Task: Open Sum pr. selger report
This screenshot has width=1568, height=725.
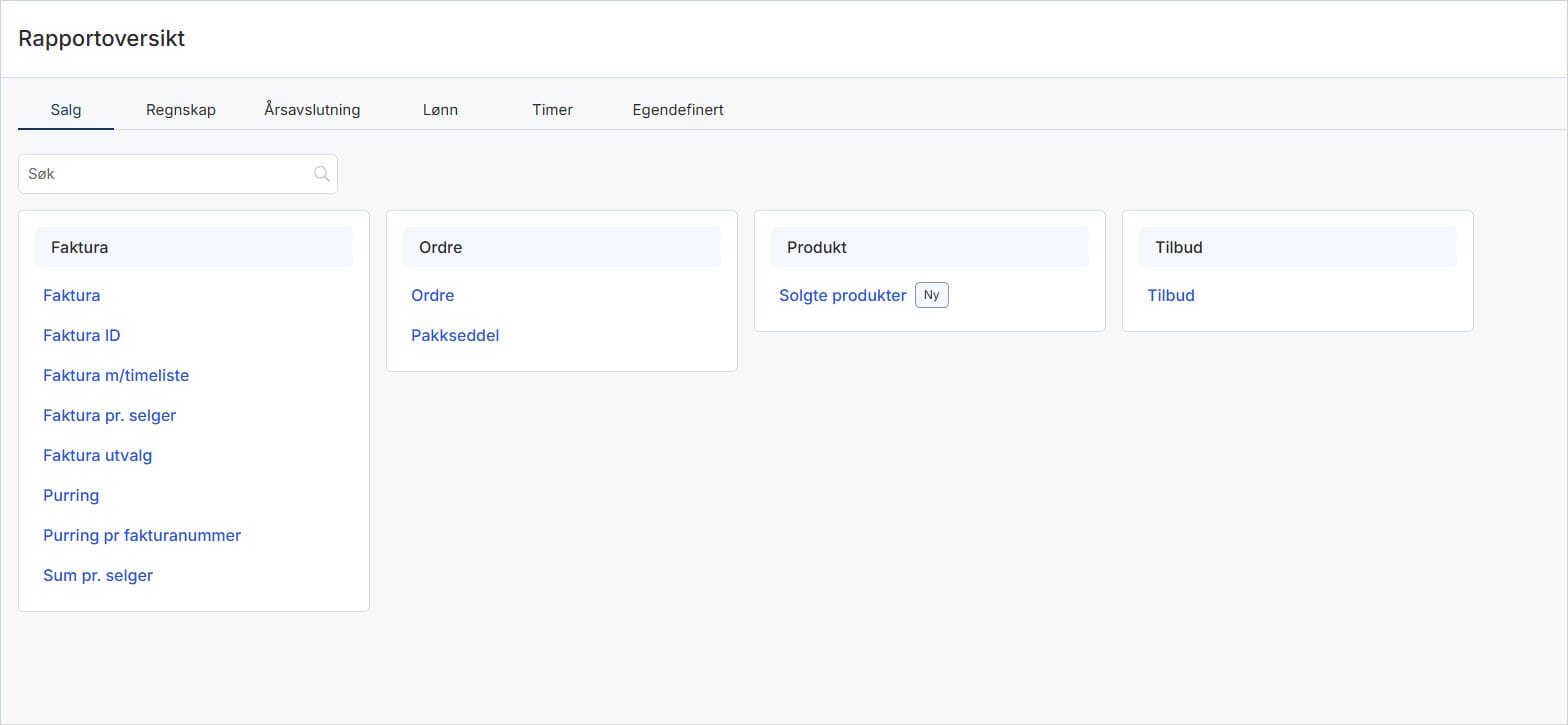Action: [x=98, y=576]
